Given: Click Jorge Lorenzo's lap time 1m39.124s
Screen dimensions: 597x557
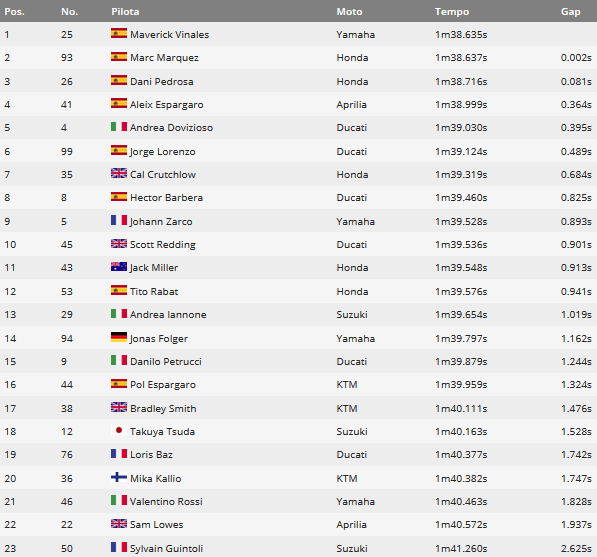Looking at the screenshot, I should (x=461, y=152).
